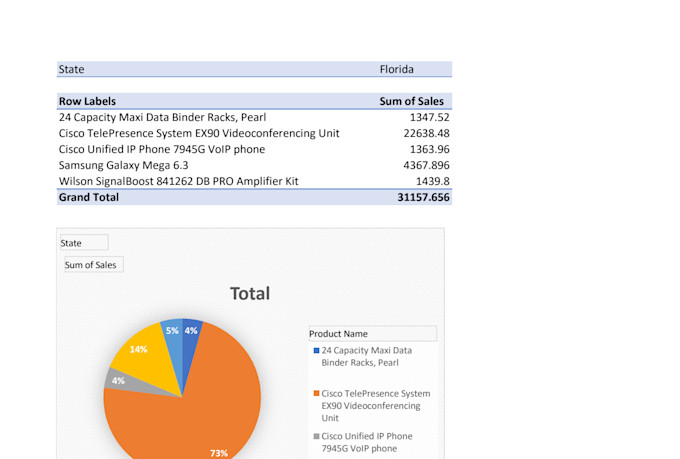Select the Cisco Unified IP Phone 7945G row label

(162, 149)
